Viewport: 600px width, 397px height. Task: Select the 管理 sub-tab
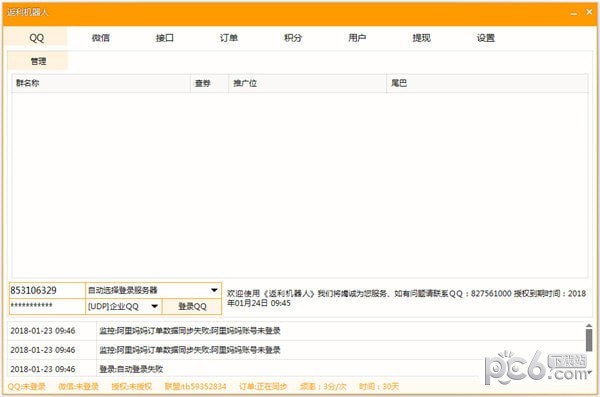point(38,61)
